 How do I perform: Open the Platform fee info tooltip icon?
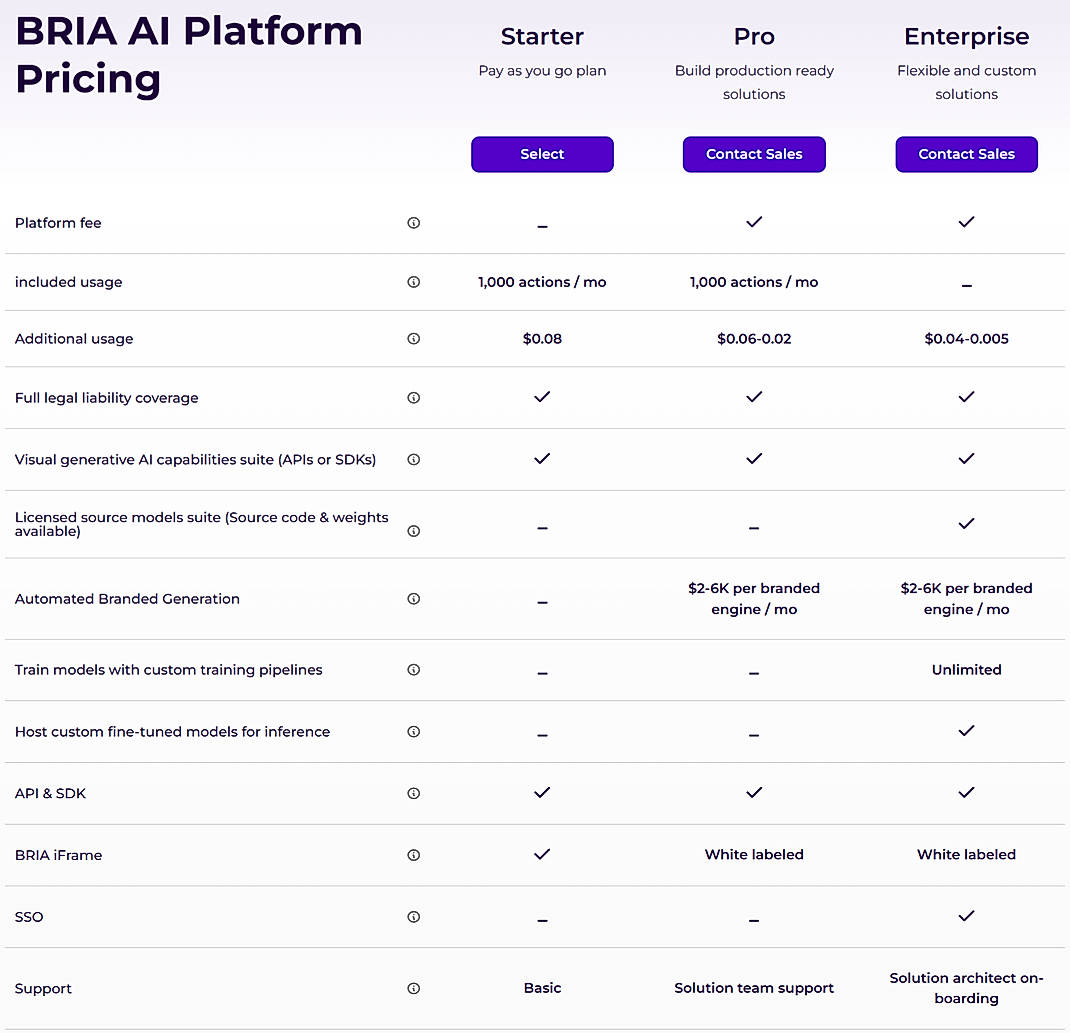(x=413, y=223)
